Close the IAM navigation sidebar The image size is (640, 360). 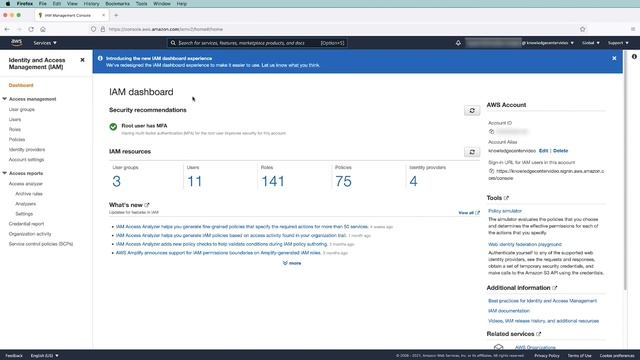tap(82, 60)
